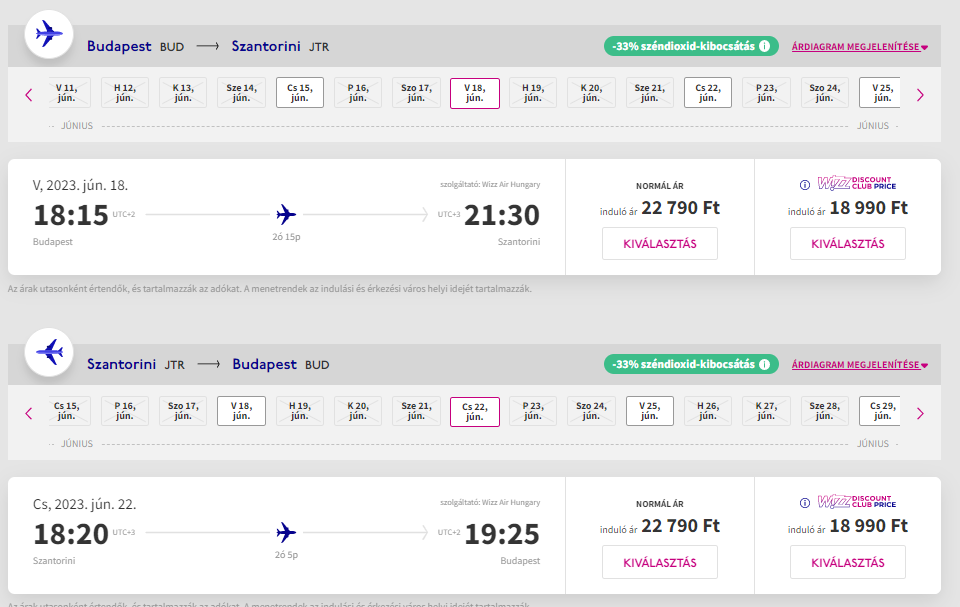
Task: Show later return dates with right arrow
Action: click(920, 413)
